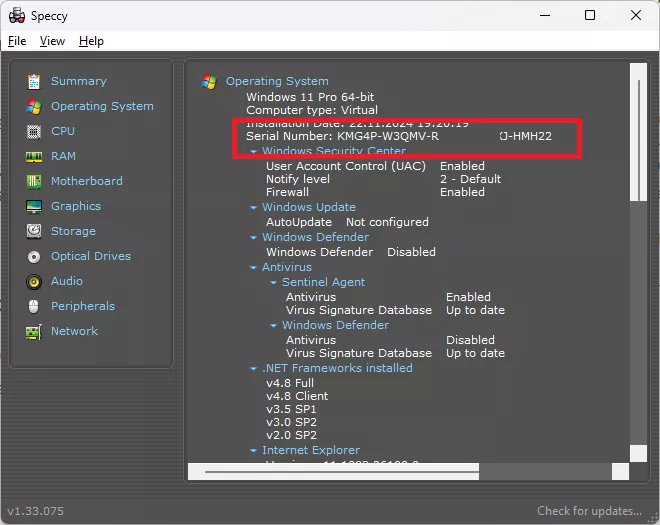This screenshot has height=525, width=660.
Task: Open the View menu
Action: point(52,41)
